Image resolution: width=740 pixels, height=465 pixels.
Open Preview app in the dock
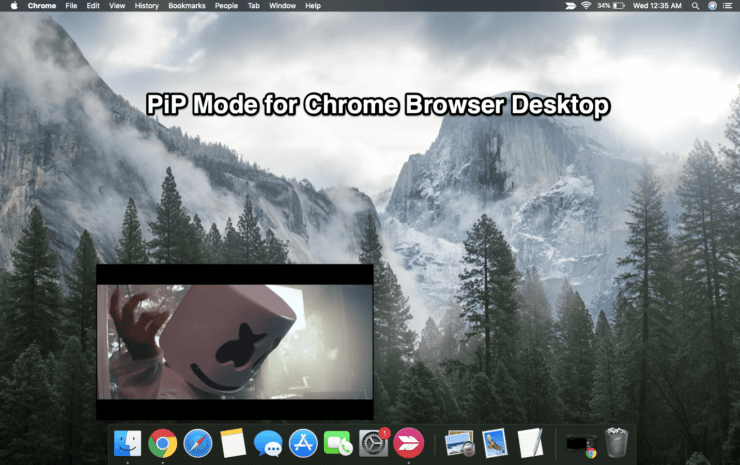pos(460,443)
